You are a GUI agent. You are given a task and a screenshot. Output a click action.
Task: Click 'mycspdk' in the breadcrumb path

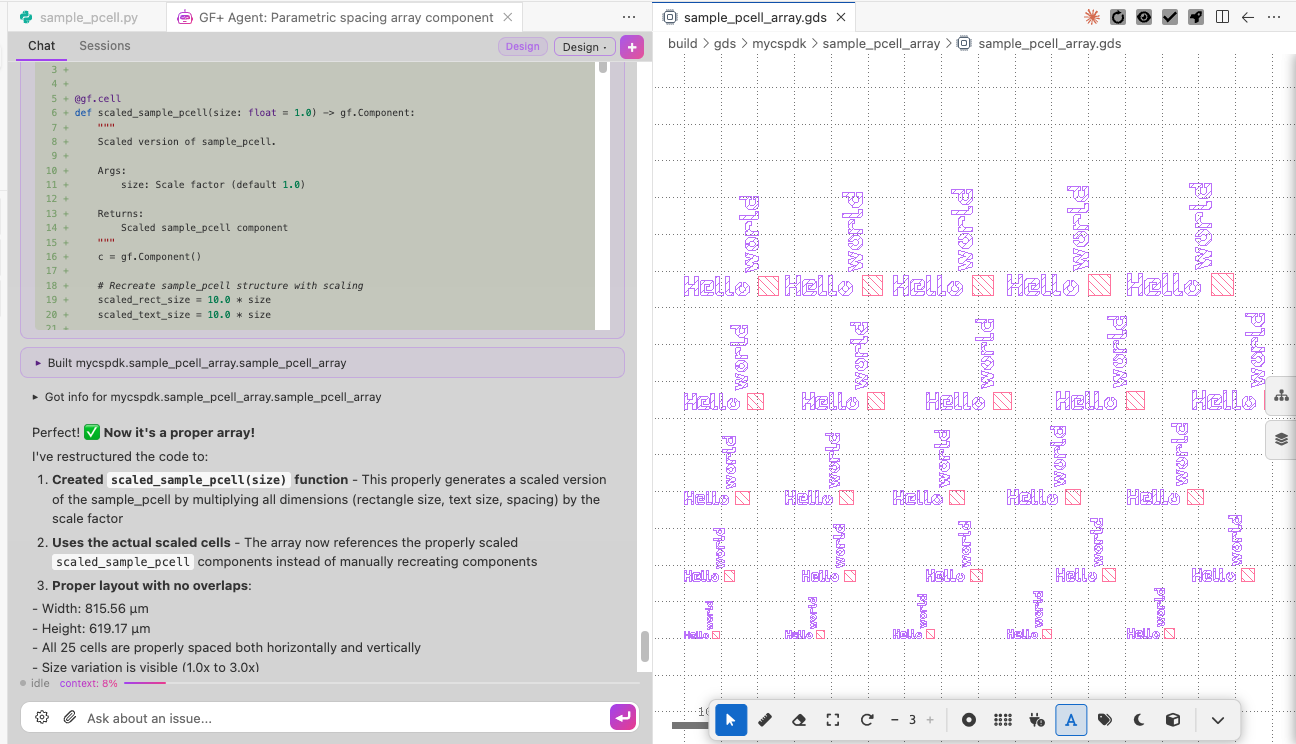click(779, 44)
